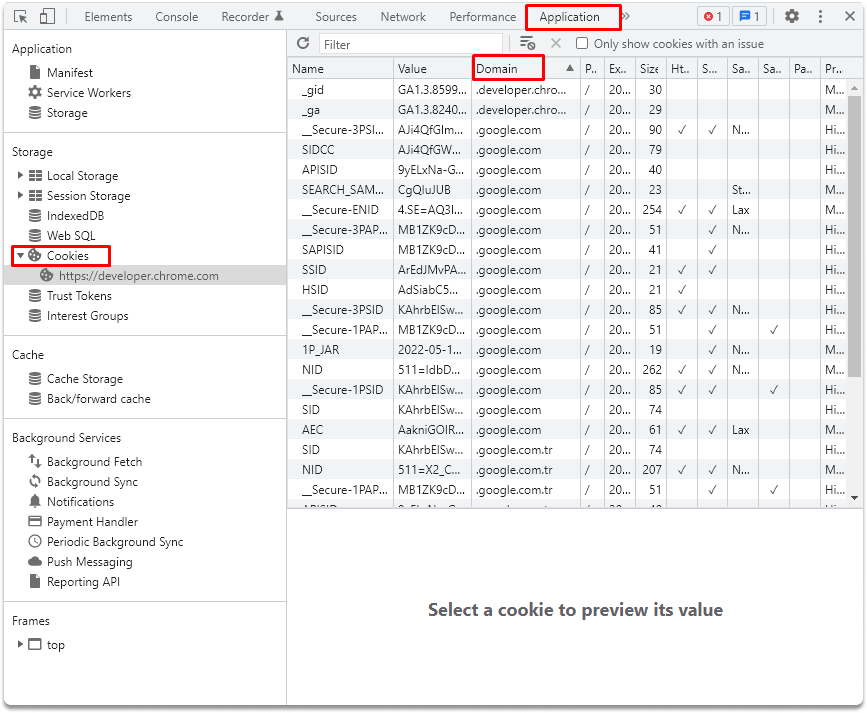867x713 pixels.
Task: Switch to the Performance tab
Action: 482,17
